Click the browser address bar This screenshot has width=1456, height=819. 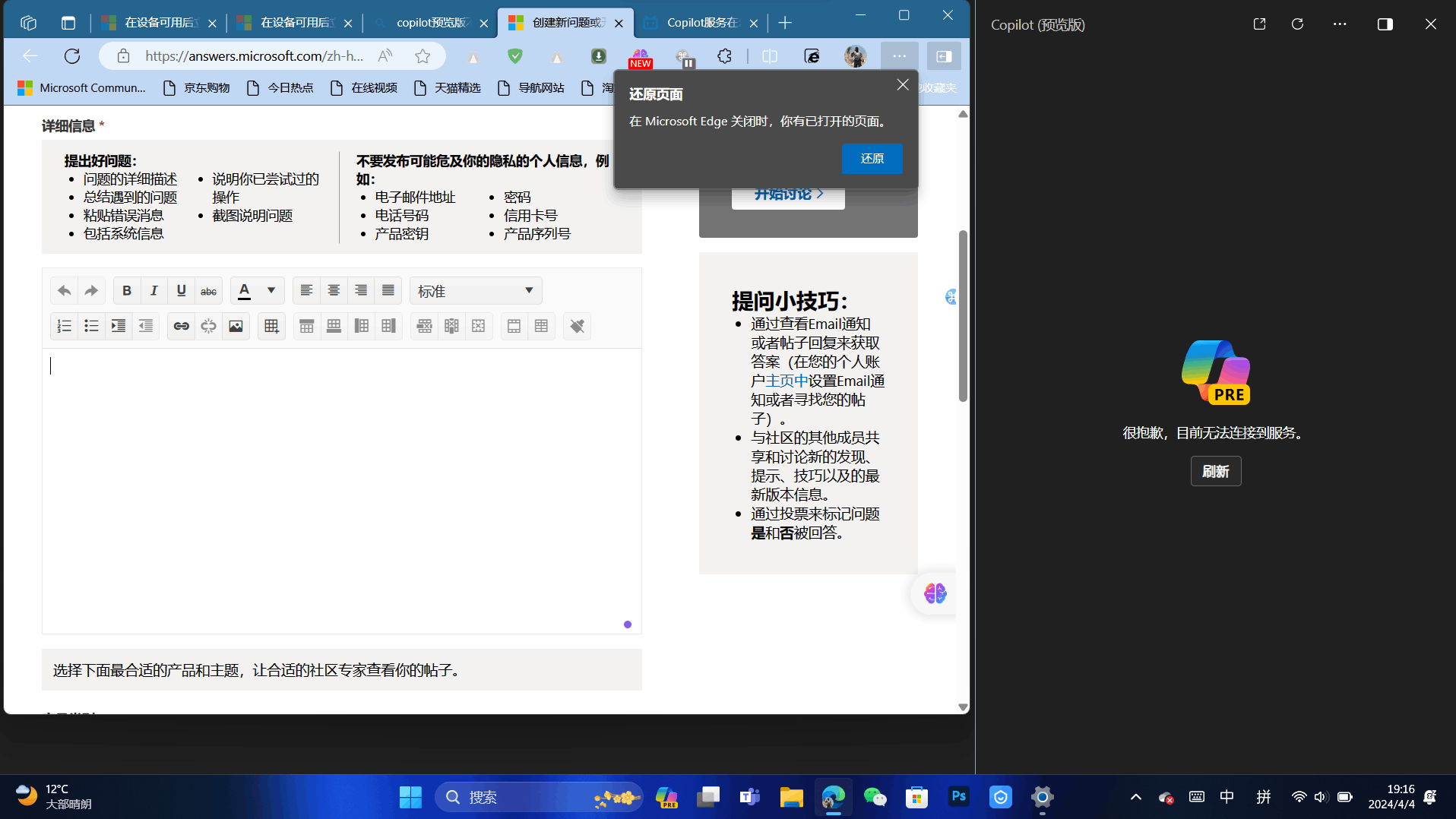click(254, 56)
